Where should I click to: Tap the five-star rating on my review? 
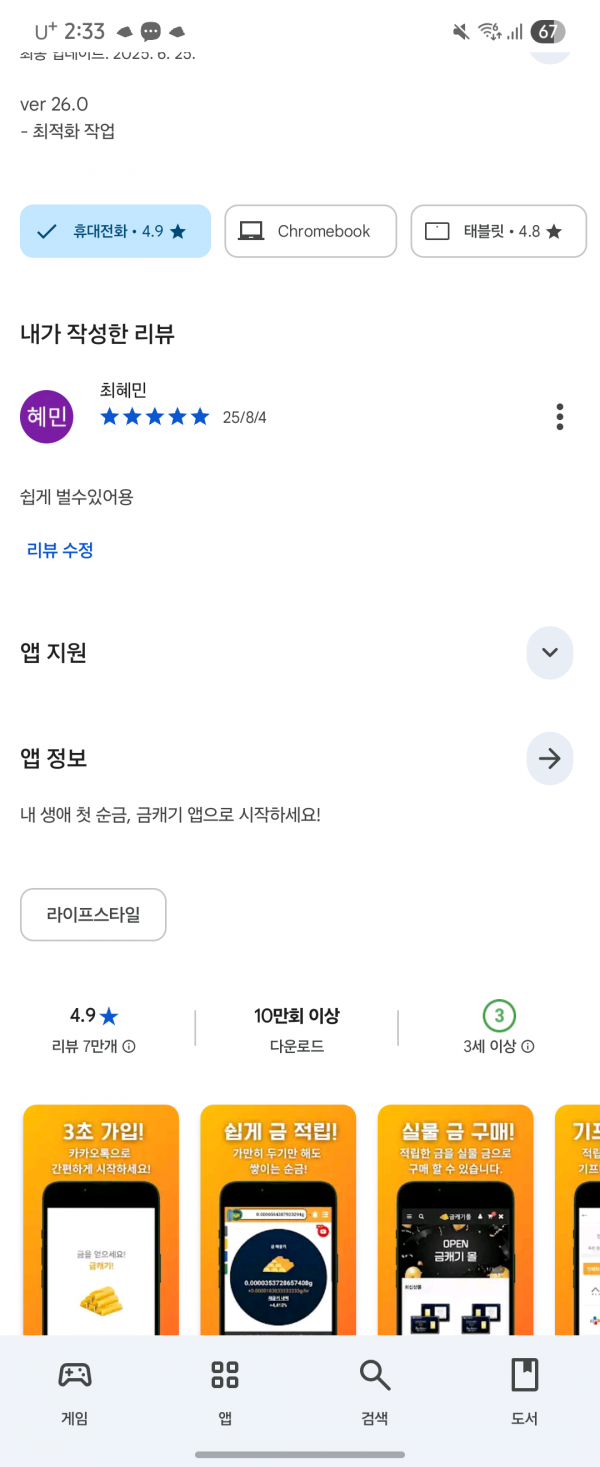tap(155, 417)
